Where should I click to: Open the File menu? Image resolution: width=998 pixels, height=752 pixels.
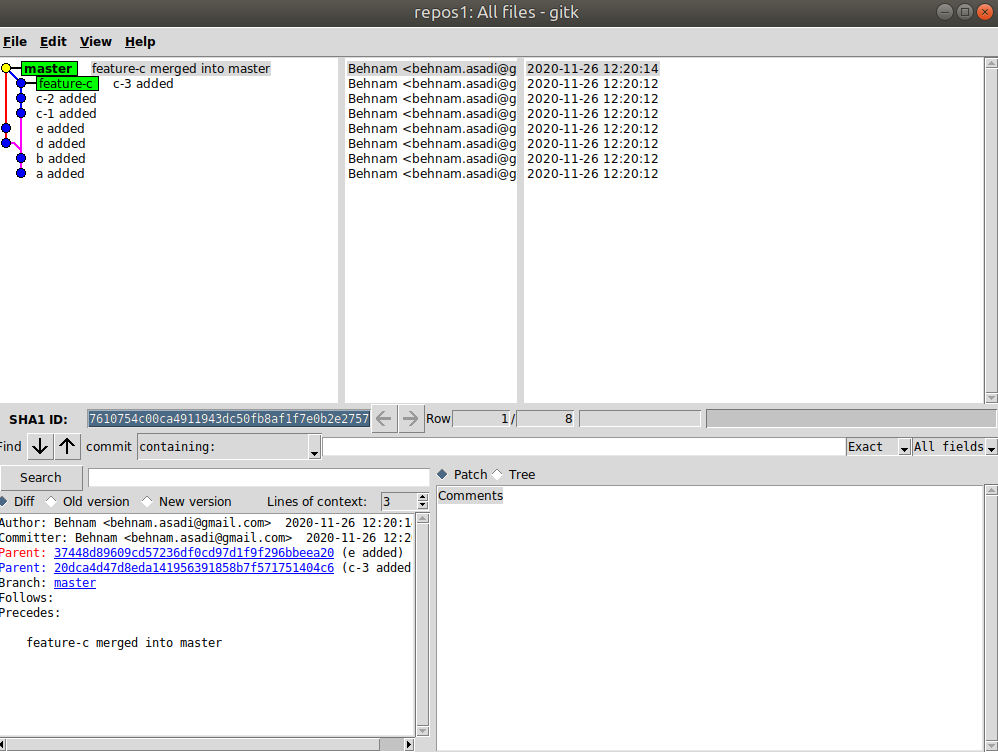[15, 42]
